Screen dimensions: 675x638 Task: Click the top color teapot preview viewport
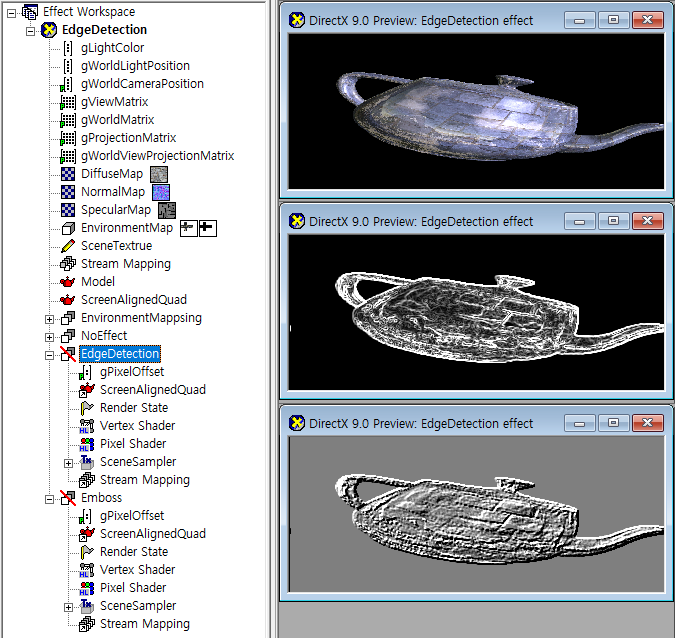(476, 111)
